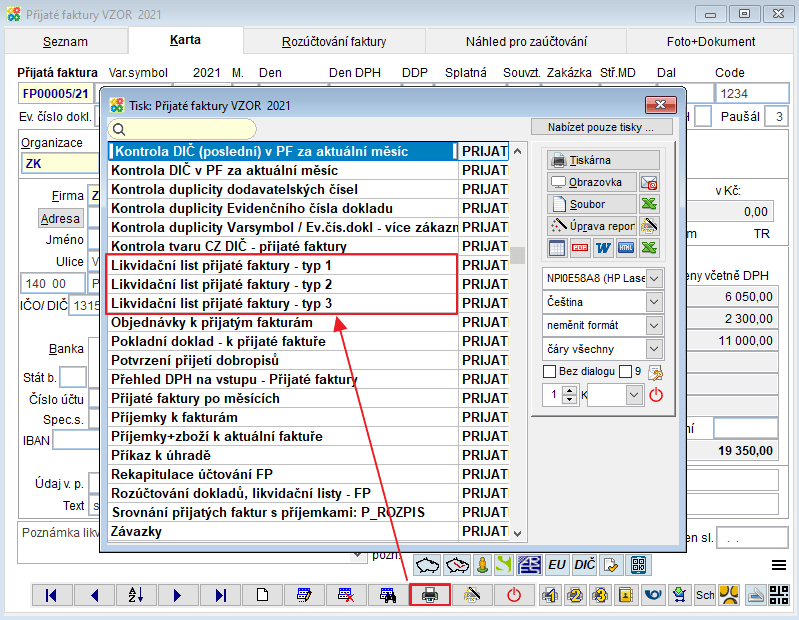Viewport: 799px width, 620px height.
Task: Select Objednávky k přijatým fakturám row
Action: point(282,322)
